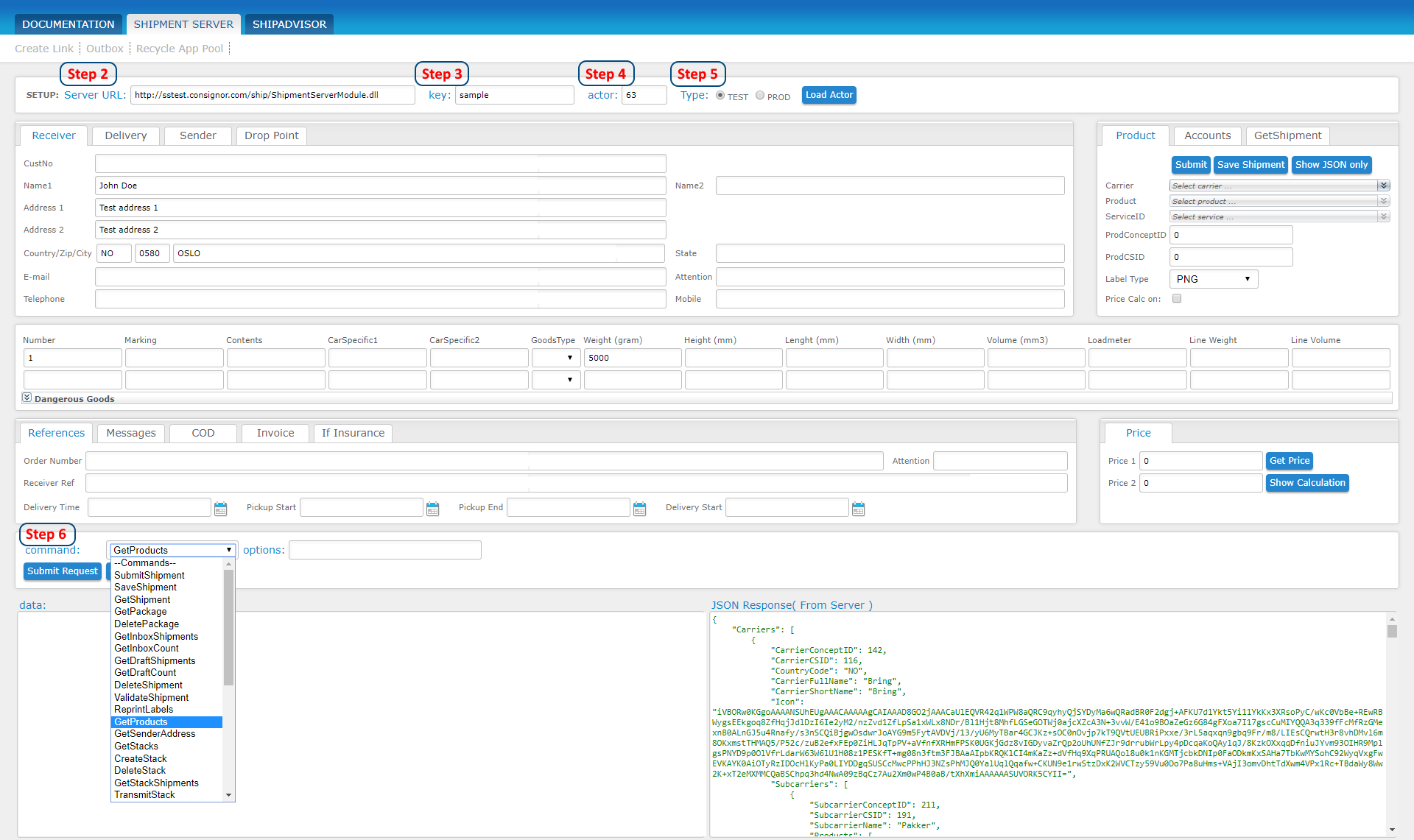Select the TEST type radio button
Screen dimensions: 1414x840
[720, 95]
